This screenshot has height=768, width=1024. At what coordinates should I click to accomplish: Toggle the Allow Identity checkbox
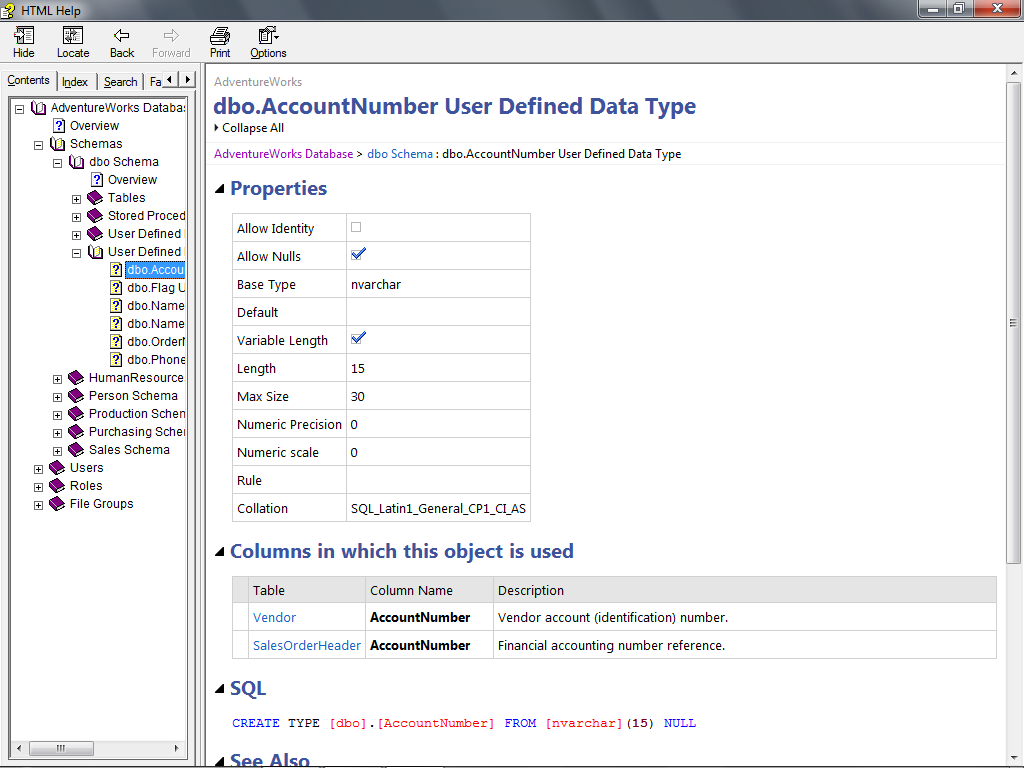(356, 227)
